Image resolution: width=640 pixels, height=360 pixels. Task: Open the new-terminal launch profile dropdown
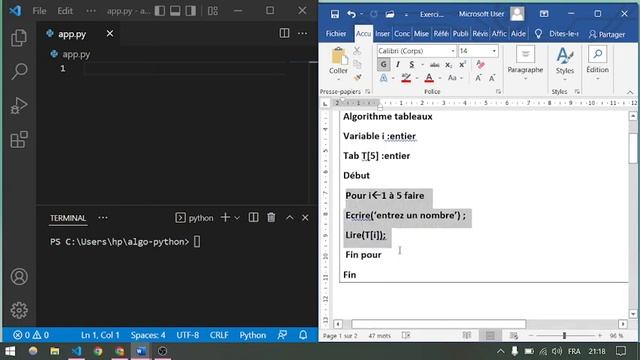(x=237, y=218)
